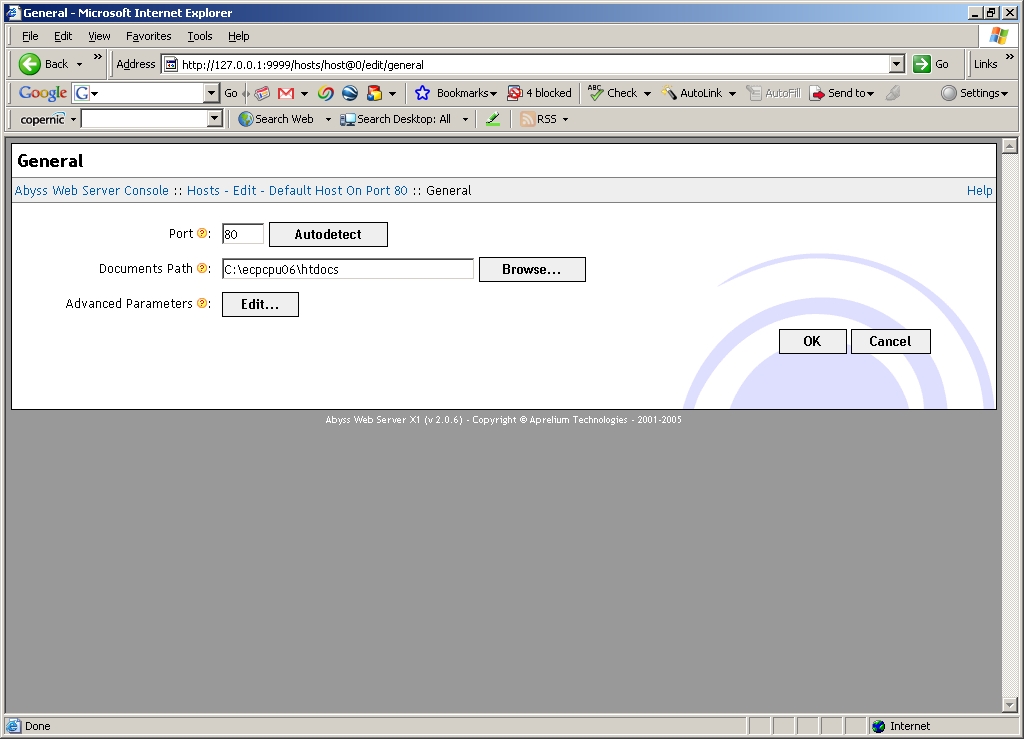Click the spell Check ABC icon
The width and height of the screenshot is (1024, 739).
pos(595,93)
